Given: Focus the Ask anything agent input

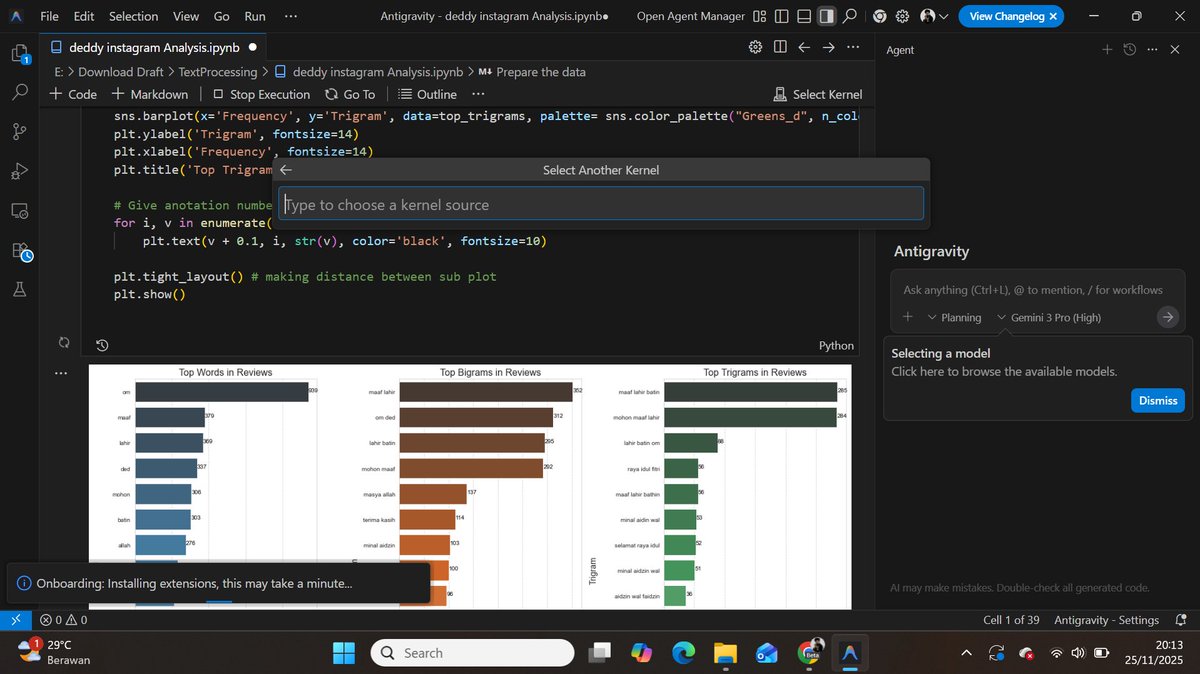Looking at the screenshot, I should [1034, 290].
